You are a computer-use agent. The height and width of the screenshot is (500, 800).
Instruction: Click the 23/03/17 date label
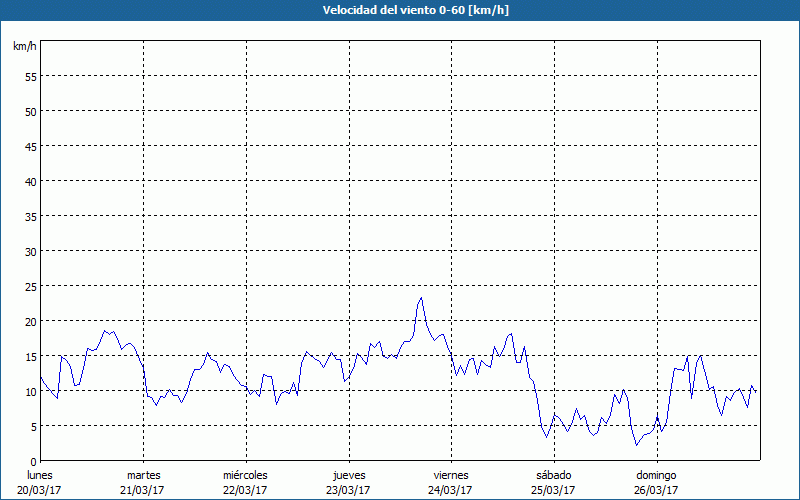348,490
